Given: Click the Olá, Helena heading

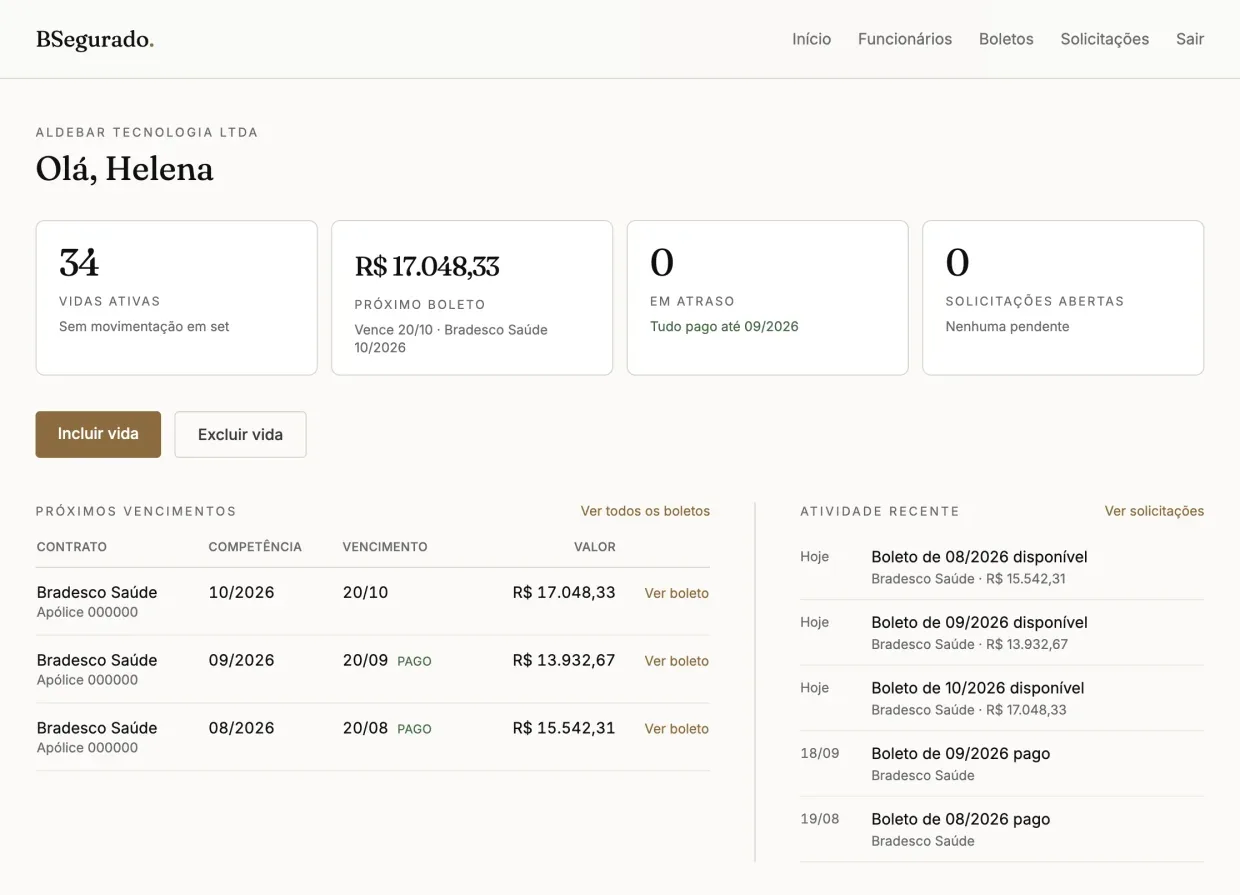Looking at the screenshot, I should (x=125, y=168).
